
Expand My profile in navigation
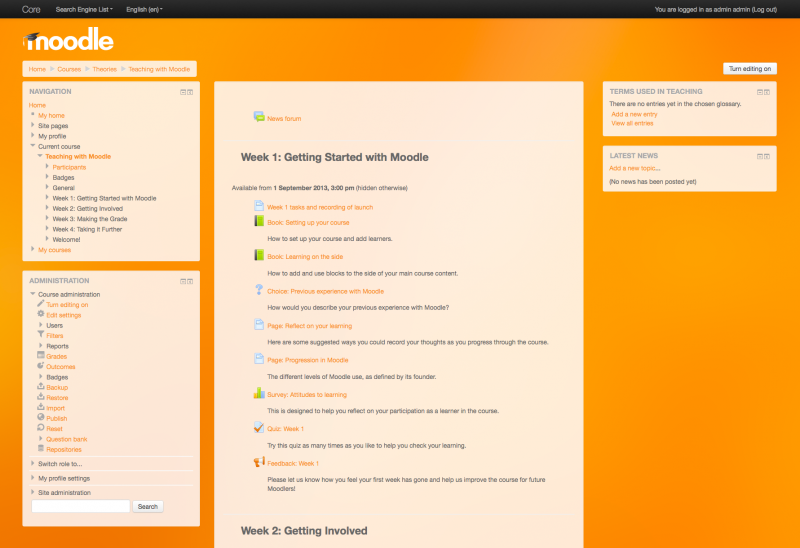[x=33, y=135]
